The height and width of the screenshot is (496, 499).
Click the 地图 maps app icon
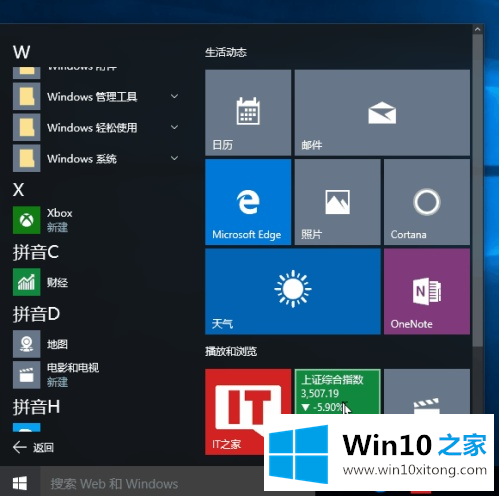(x=27, y=344)
